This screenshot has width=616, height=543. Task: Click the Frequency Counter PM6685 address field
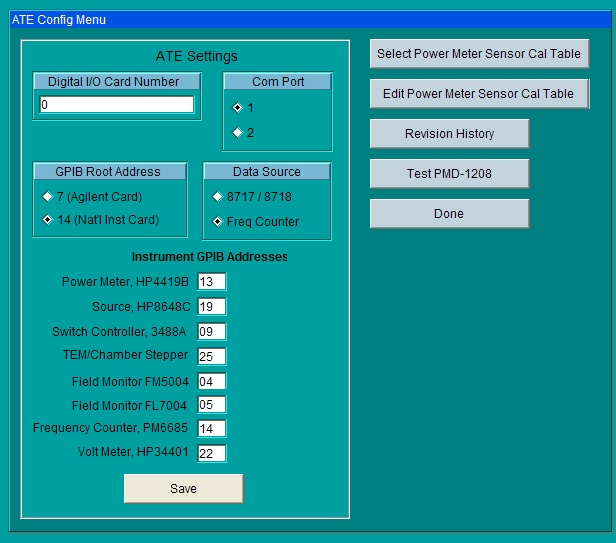pos(212,429)
